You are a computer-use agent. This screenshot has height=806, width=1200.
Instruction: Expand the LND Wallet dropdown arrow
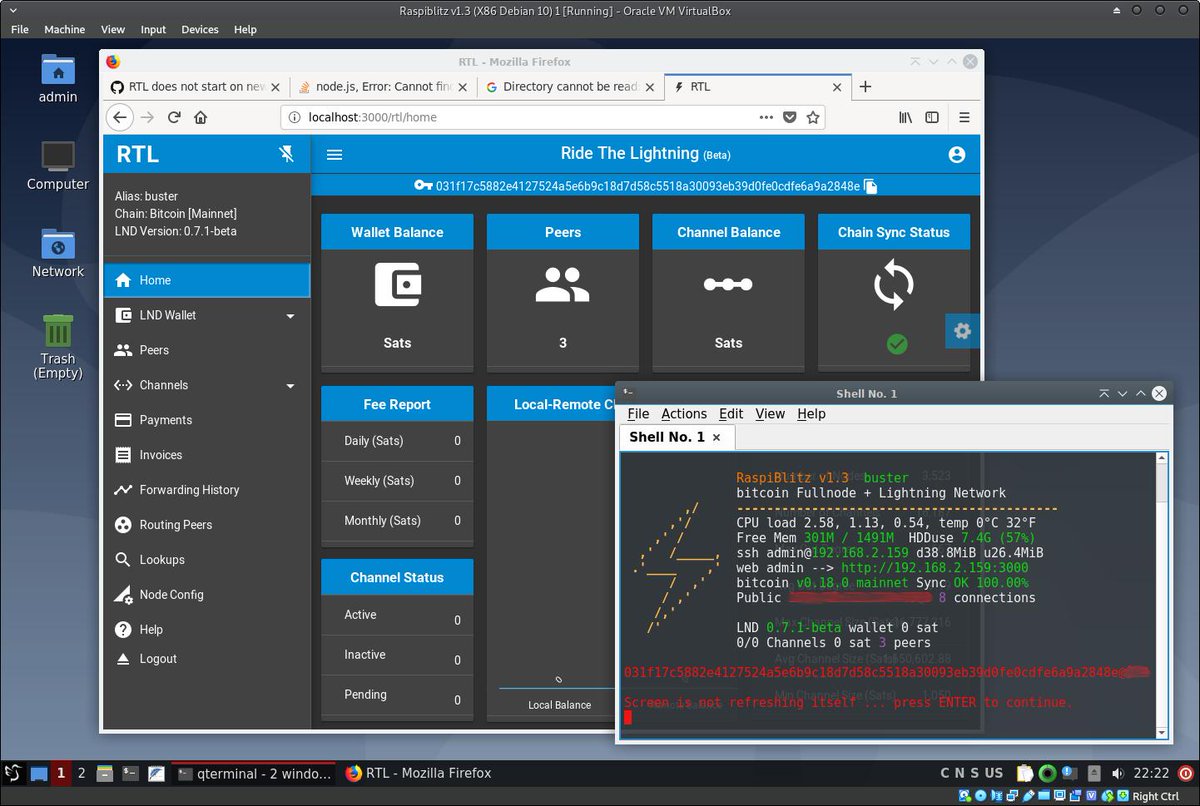[x=291, y=316]
